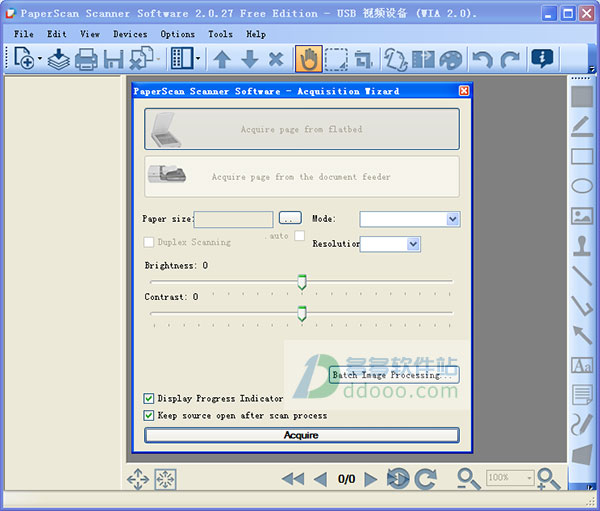Go to the next page
Image resolution: width=600 pixels, height=511 pixels.
[370, 479]
